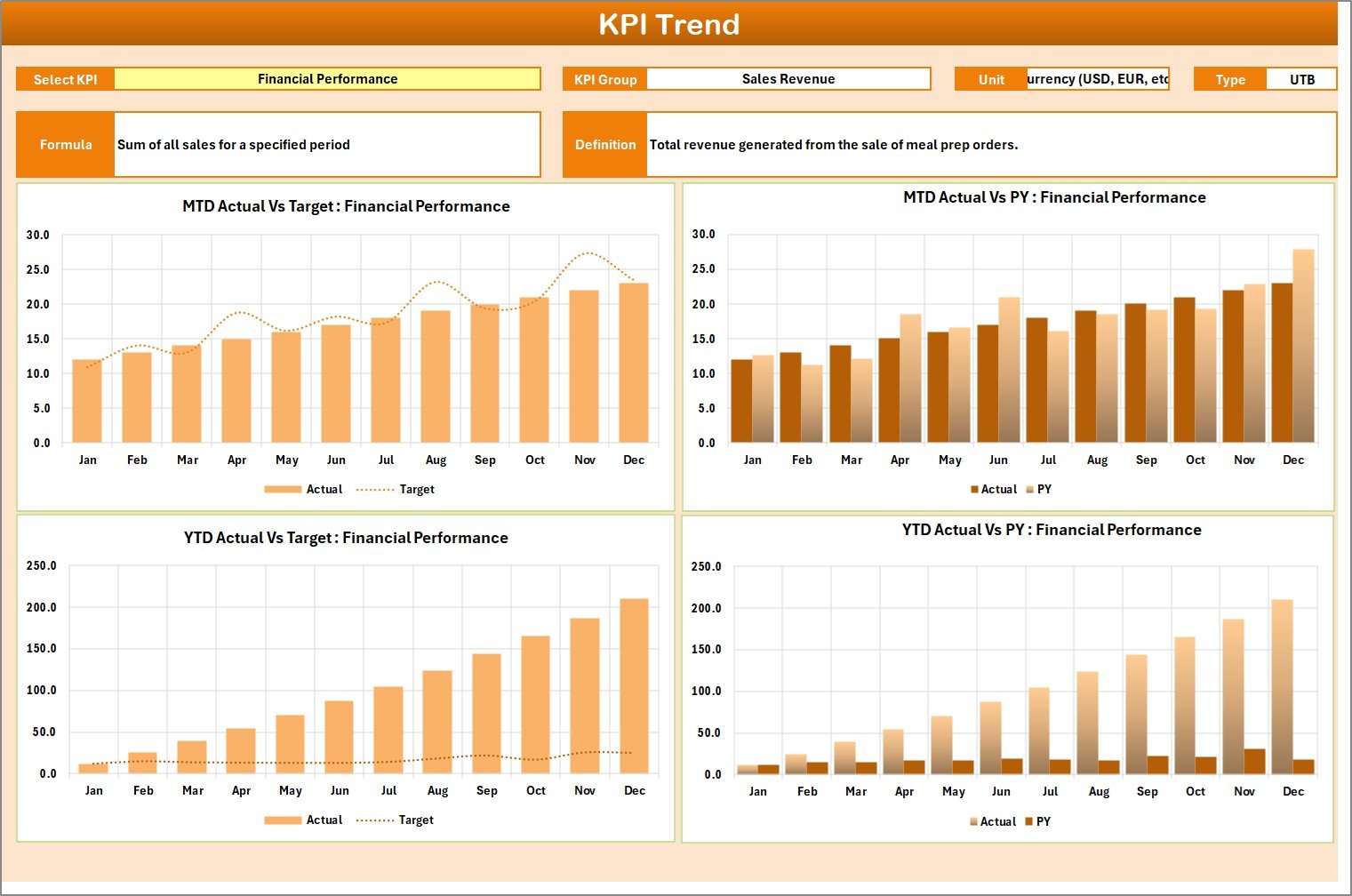Screen dimensions: 1352x896
Task: Click the KPI Trend title banner
Action: tap(671, 25)
